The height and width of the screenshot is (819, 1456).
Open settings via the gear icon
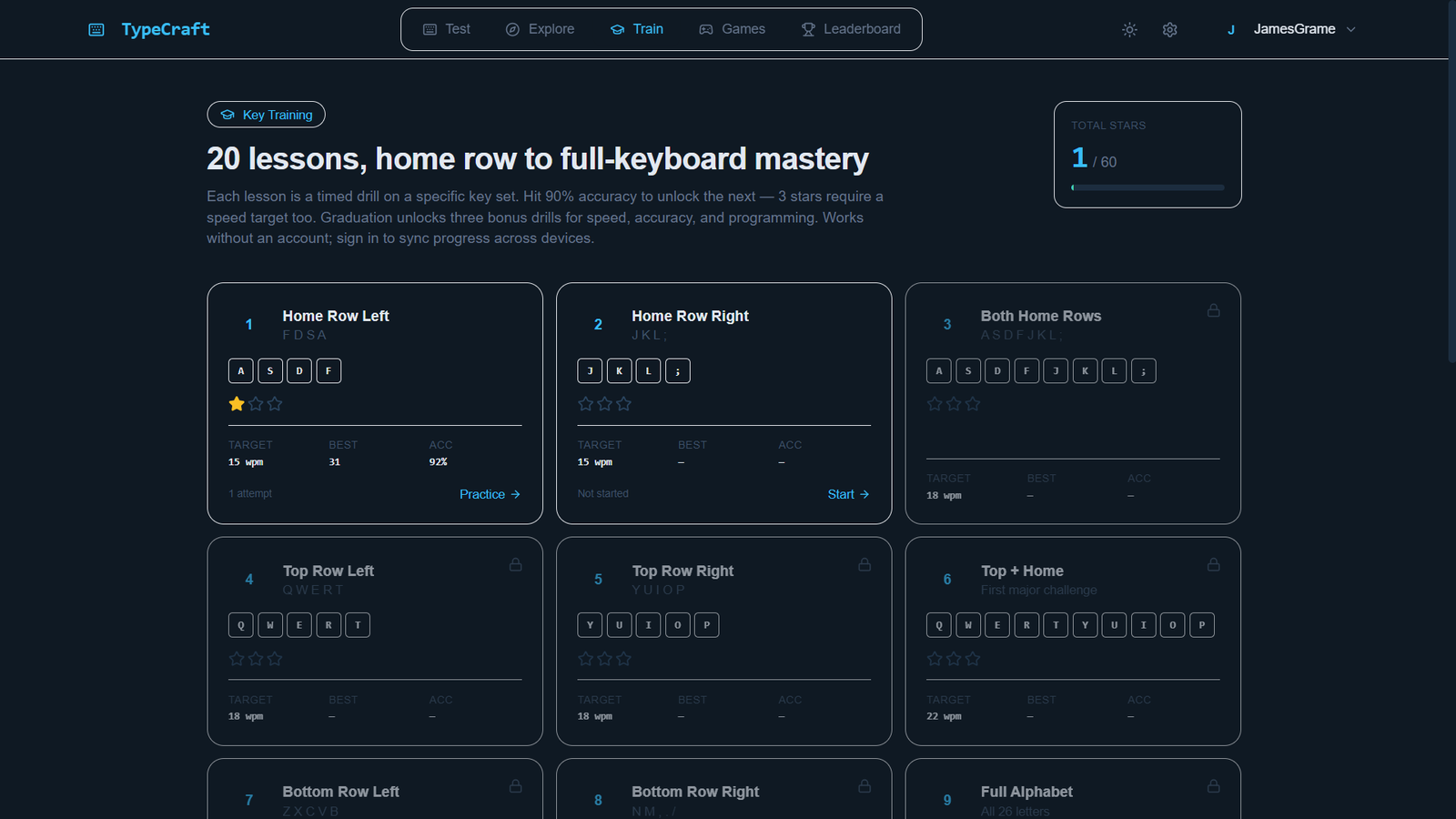click(x=1169, y=30)
